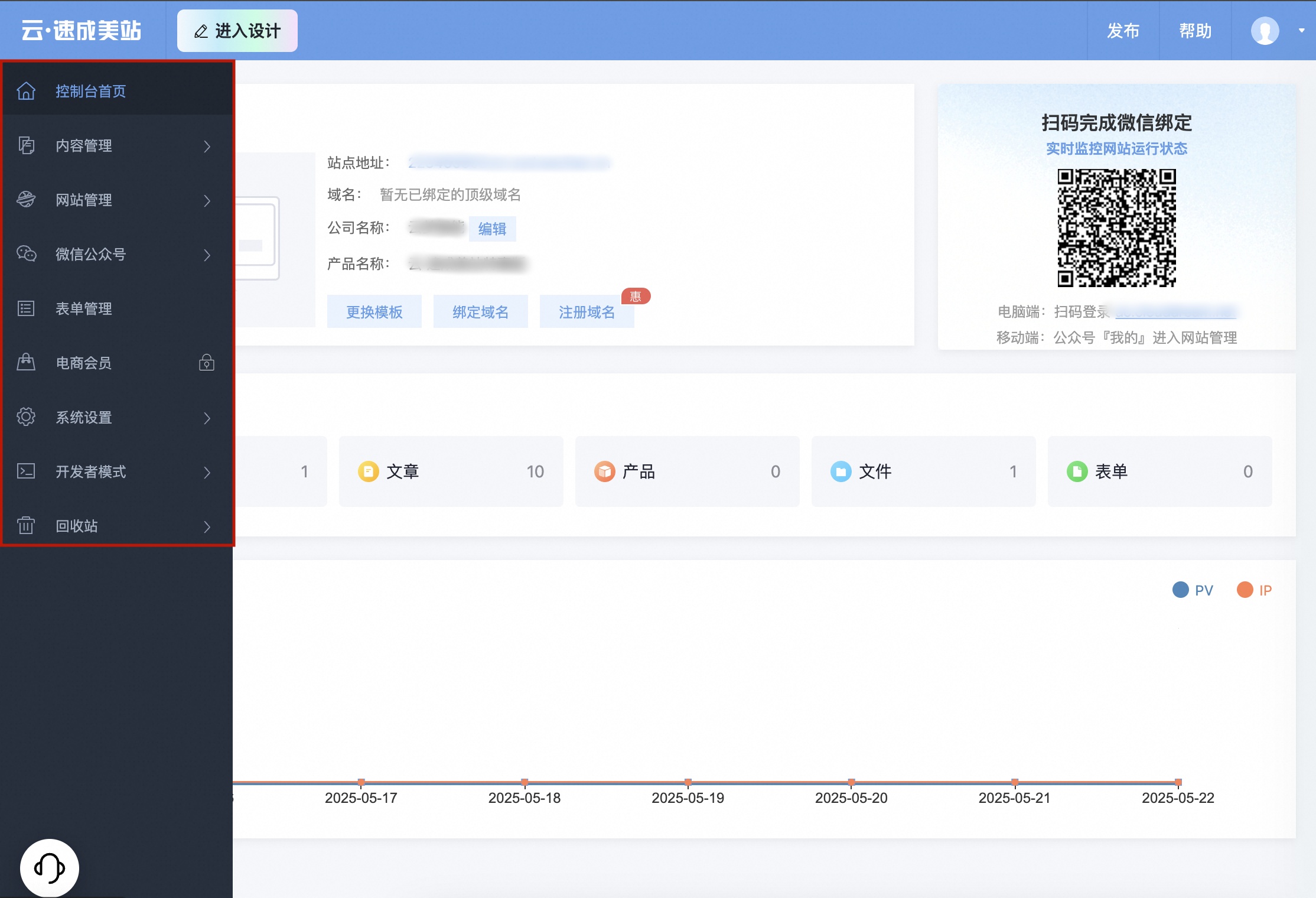Image resolution: width=1316 pixels, height=898 pixels.
Task: Click the blue 文件 folder icon
Action: [x=841, y=471]
